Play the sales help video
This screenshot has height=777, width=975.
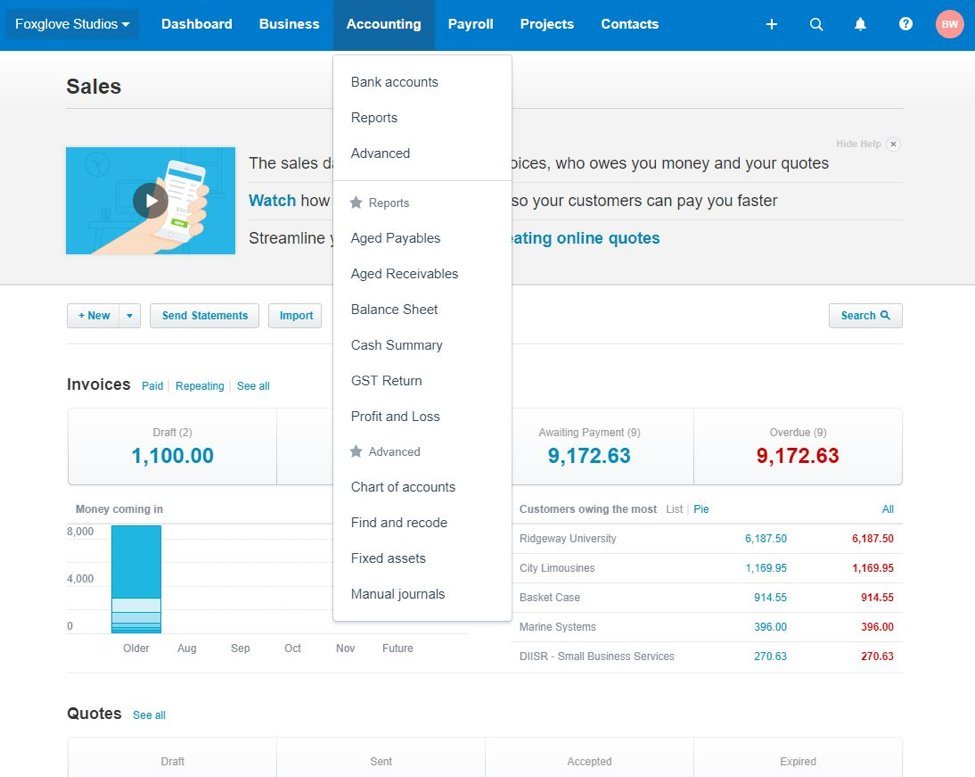[x=150, y=201]
